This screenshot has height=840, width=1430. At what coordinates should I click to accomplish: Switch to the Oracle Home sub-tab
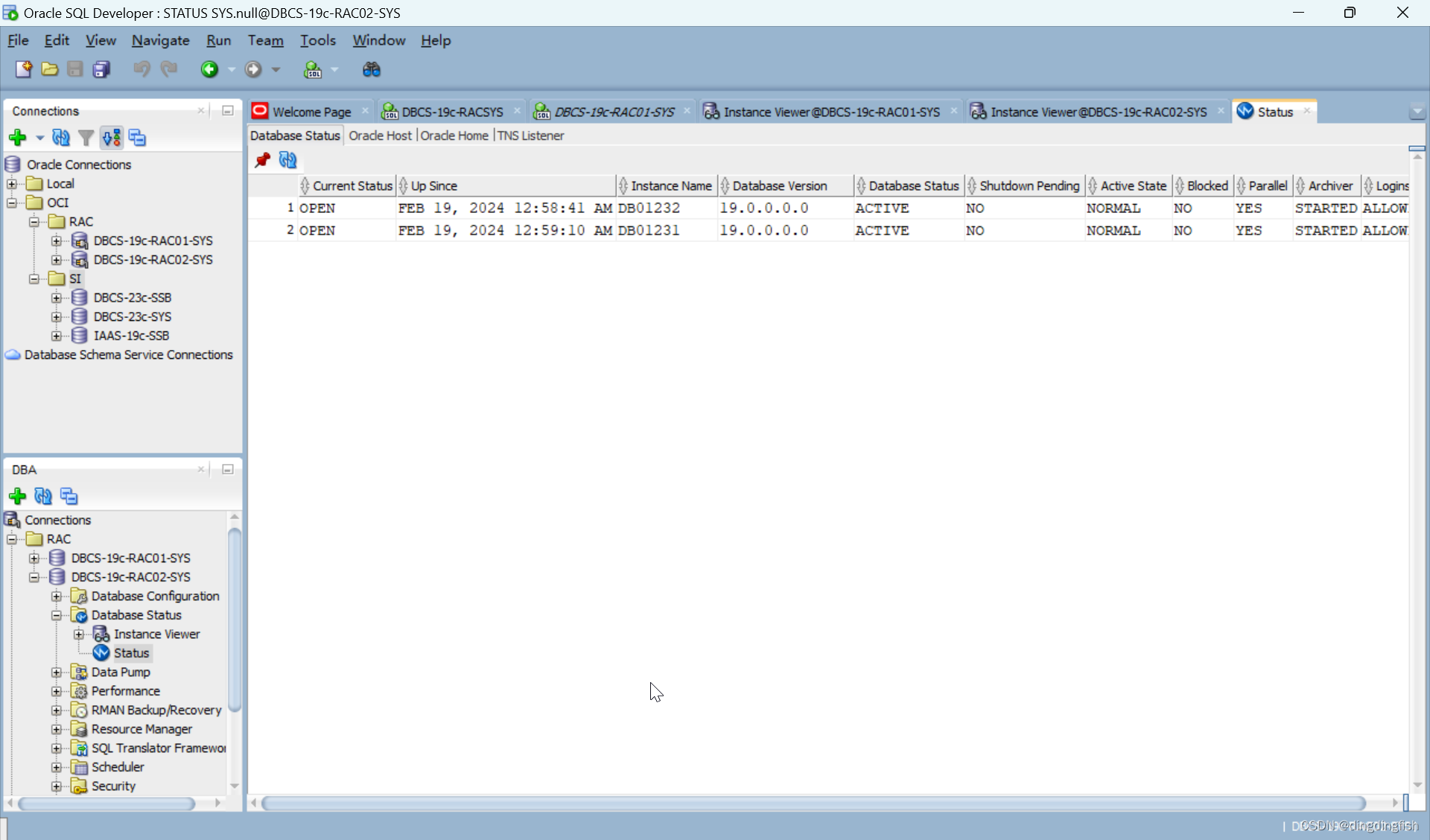pos(454,136)
